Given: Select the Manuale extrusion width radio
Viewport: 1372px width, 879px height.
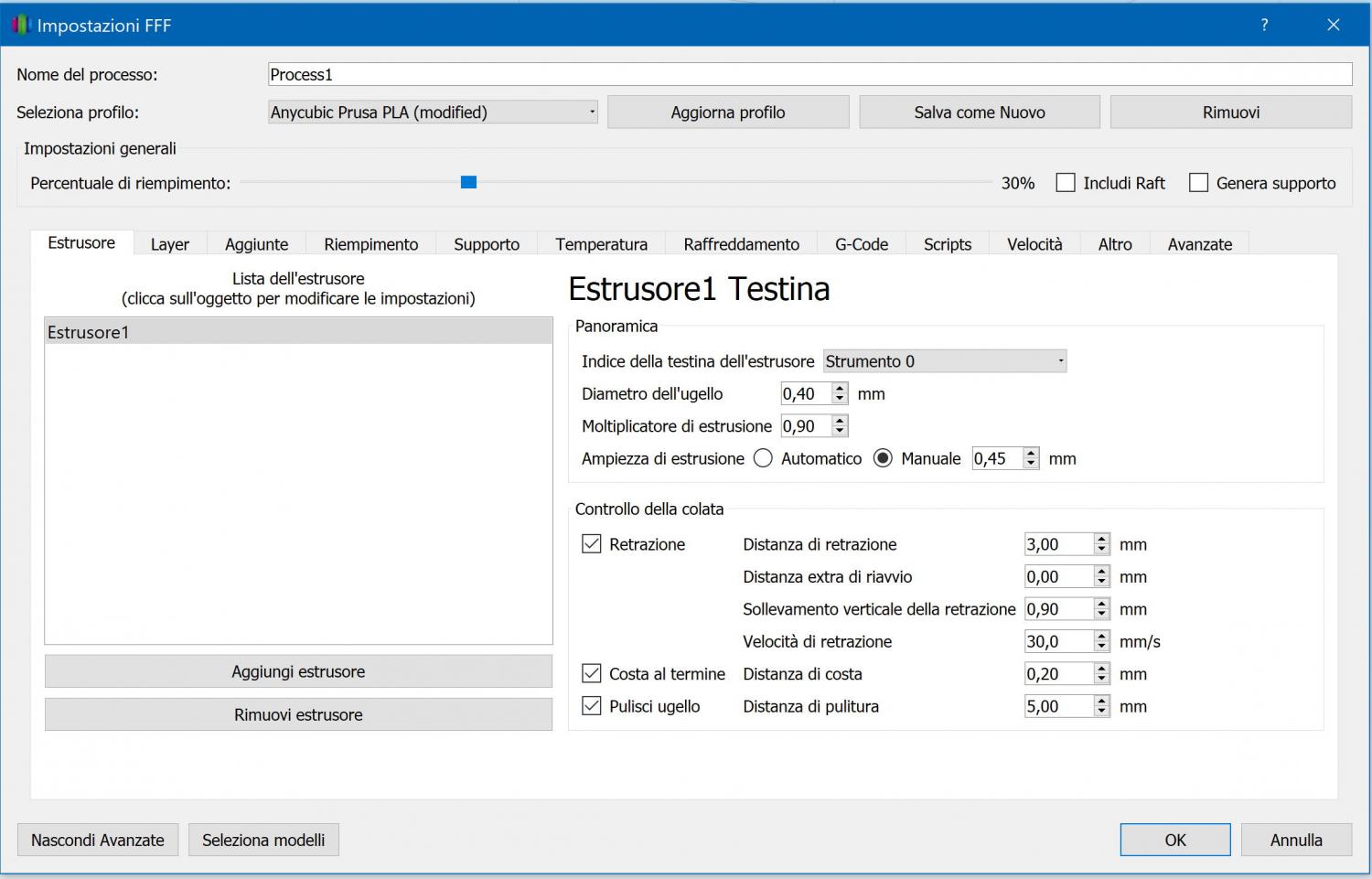Looking at the screenshot, I should pyautogui.click(x=883, y=458).
